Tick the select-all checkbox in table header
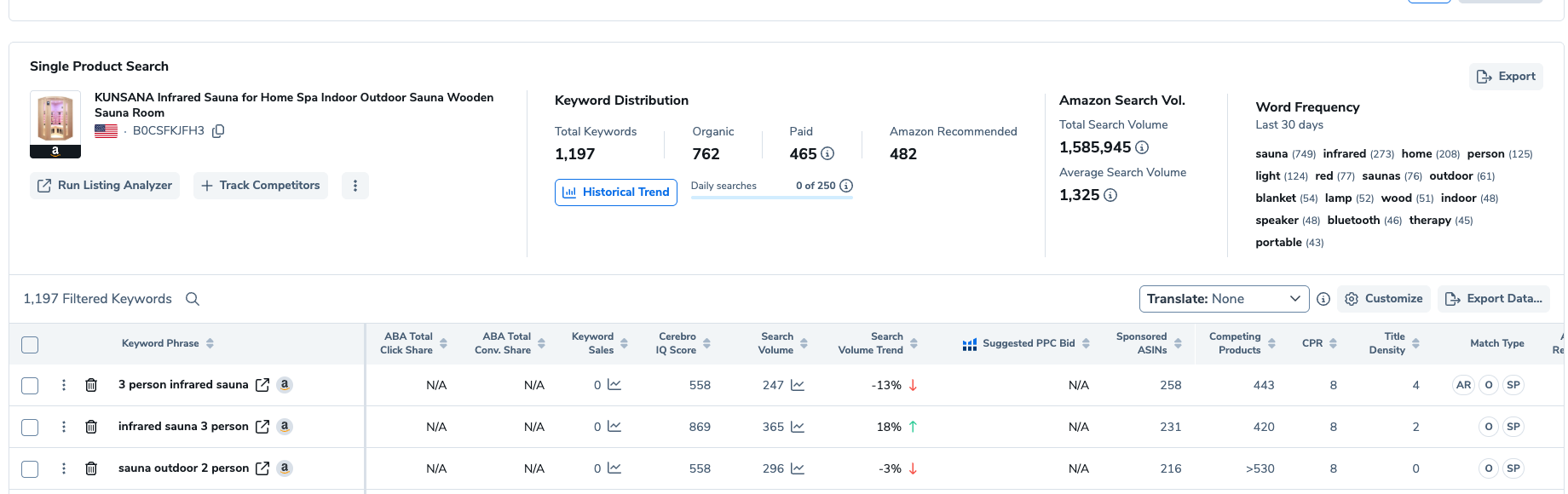The height and width of the screenshot is (494, 1568). 30,345
